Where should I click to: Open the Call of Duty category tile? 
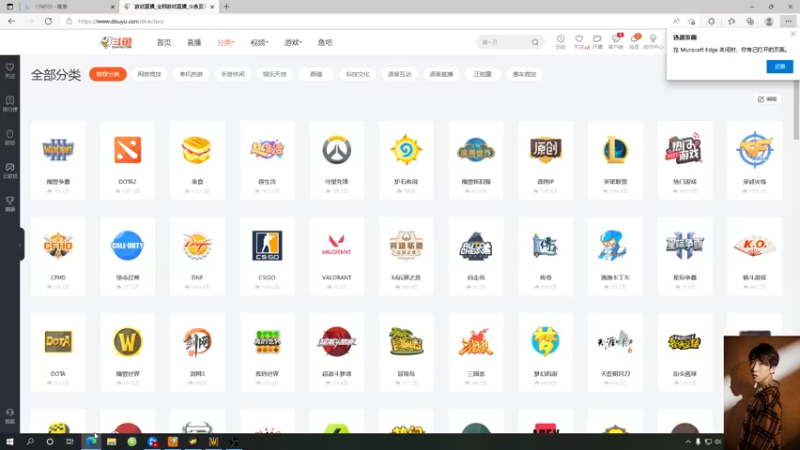point(128,256)
